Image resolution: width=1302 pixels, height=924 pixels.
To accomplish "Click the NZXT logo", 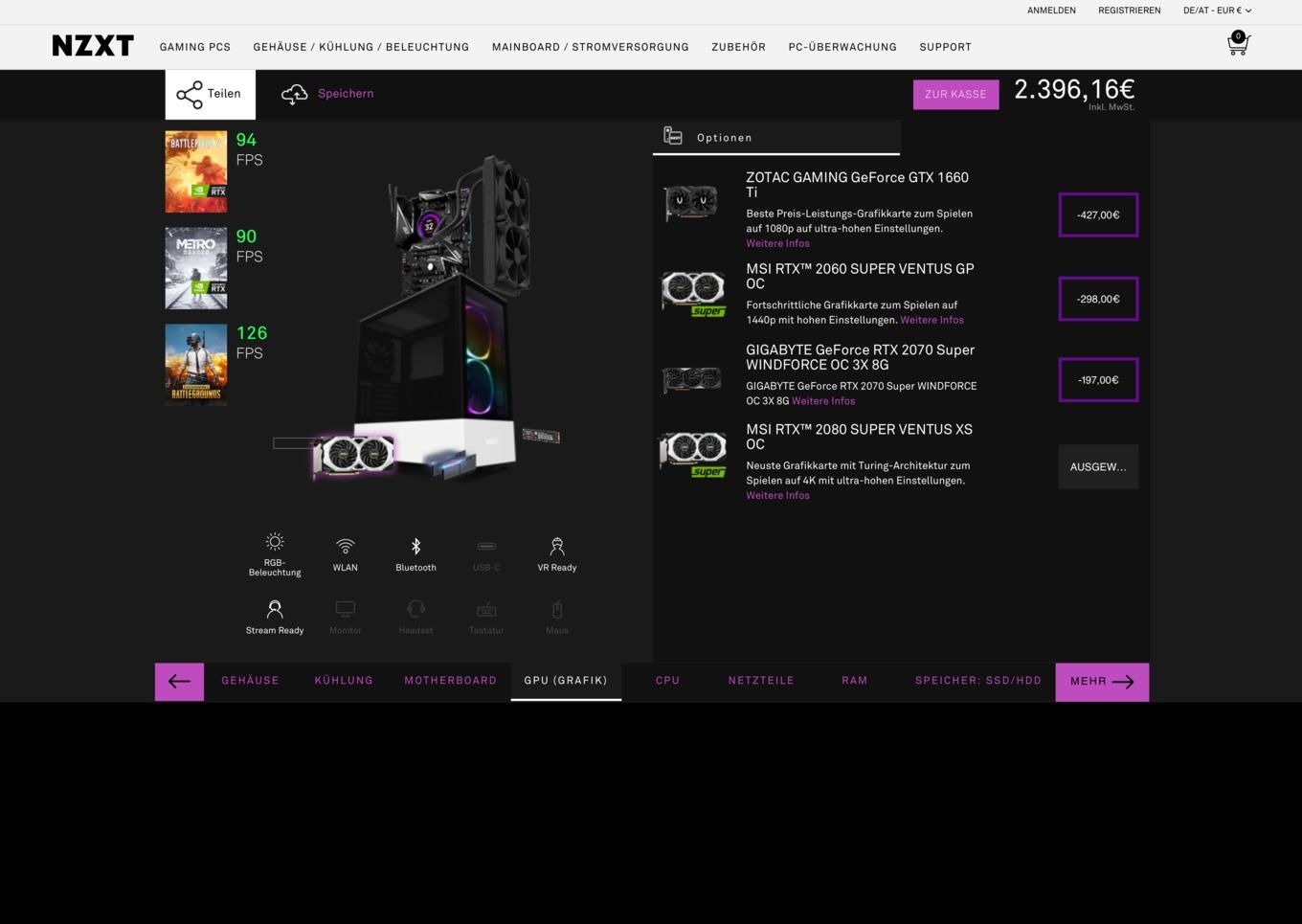I will (93, 46).
